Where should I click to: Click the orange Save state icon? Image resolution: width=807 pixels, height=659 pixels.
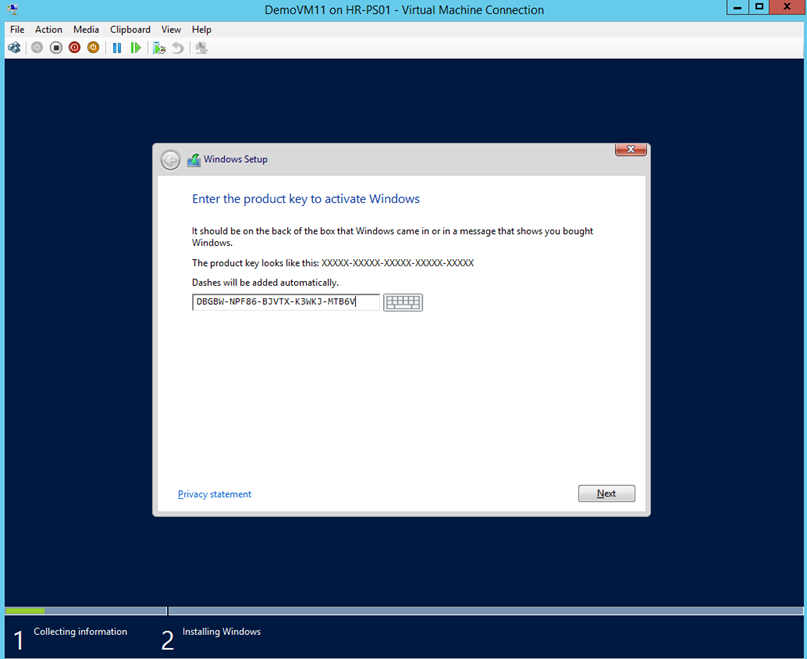93,47
